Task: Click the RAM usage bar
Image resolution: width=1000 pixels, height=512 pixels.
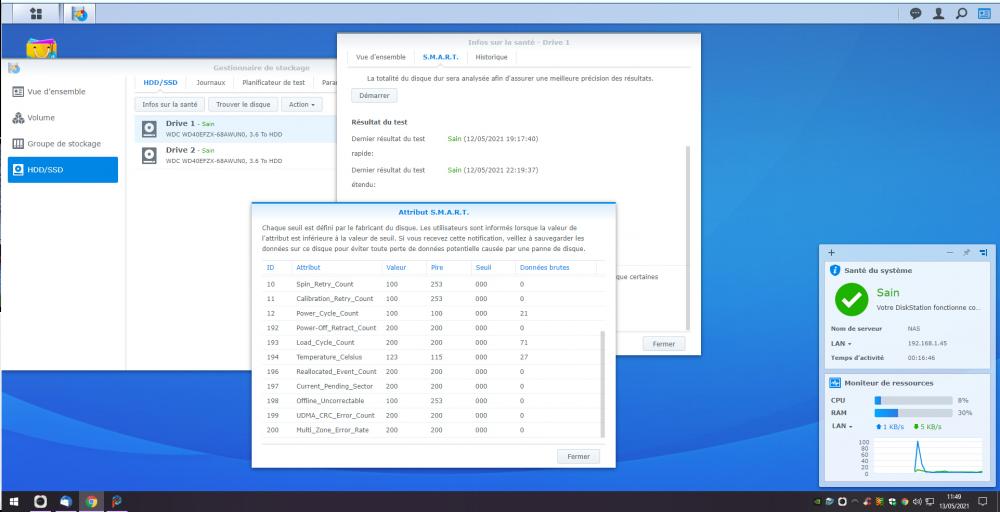Action: (913, 413)
